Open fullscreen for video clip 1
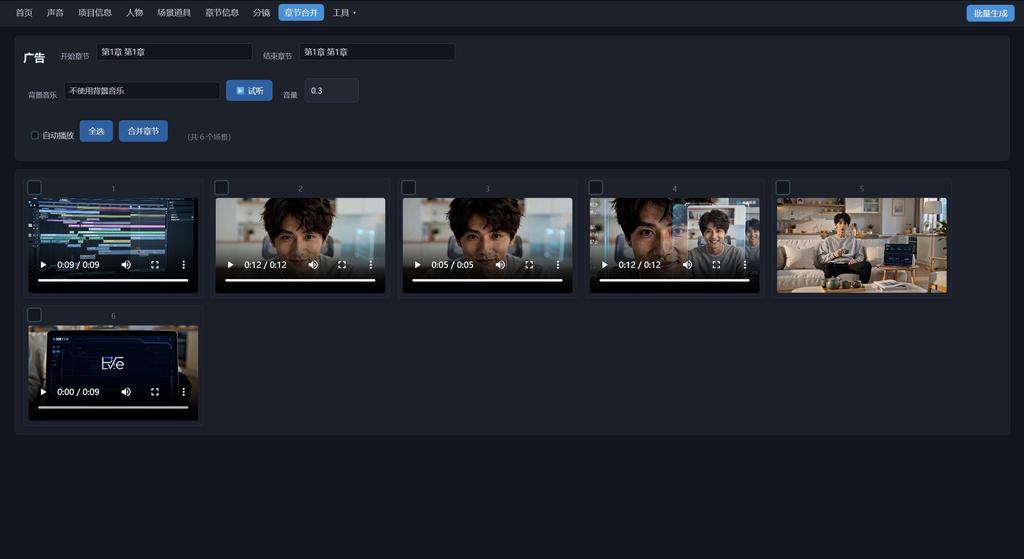This screenshot has height=559, width=1024. 155,264
